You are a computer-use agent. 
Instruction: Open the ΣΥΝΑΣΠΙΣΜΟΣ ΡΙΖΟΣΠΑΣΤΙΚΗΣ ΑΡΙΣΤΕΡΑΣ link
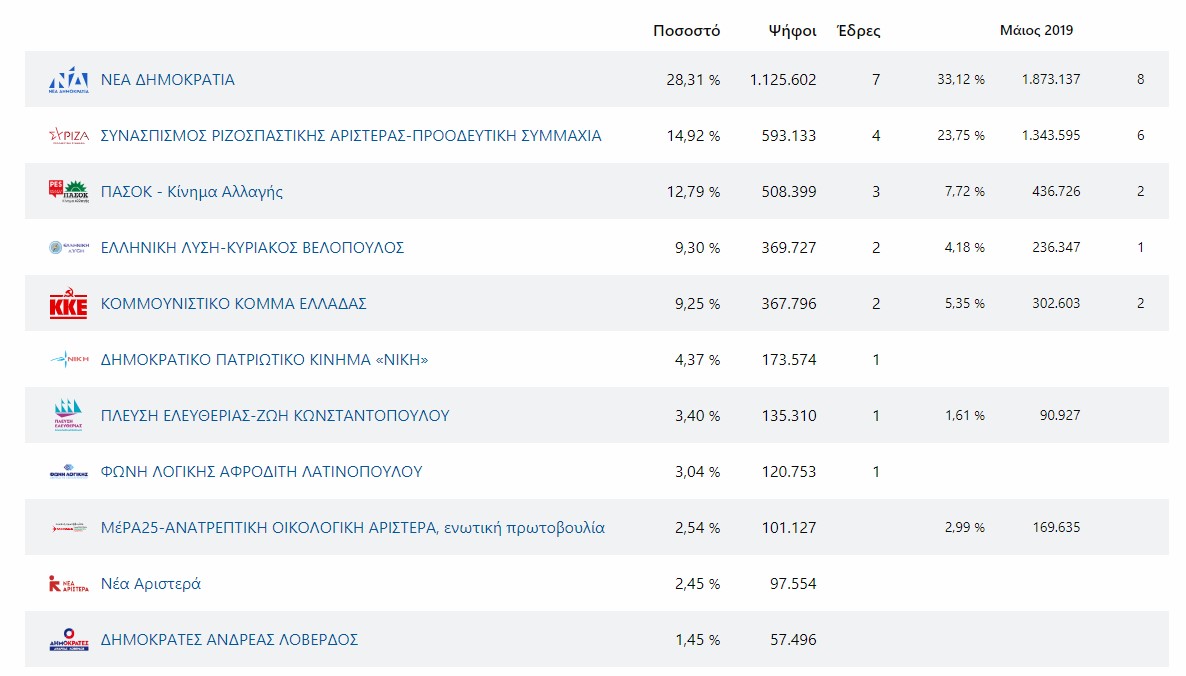pos(351,136)
